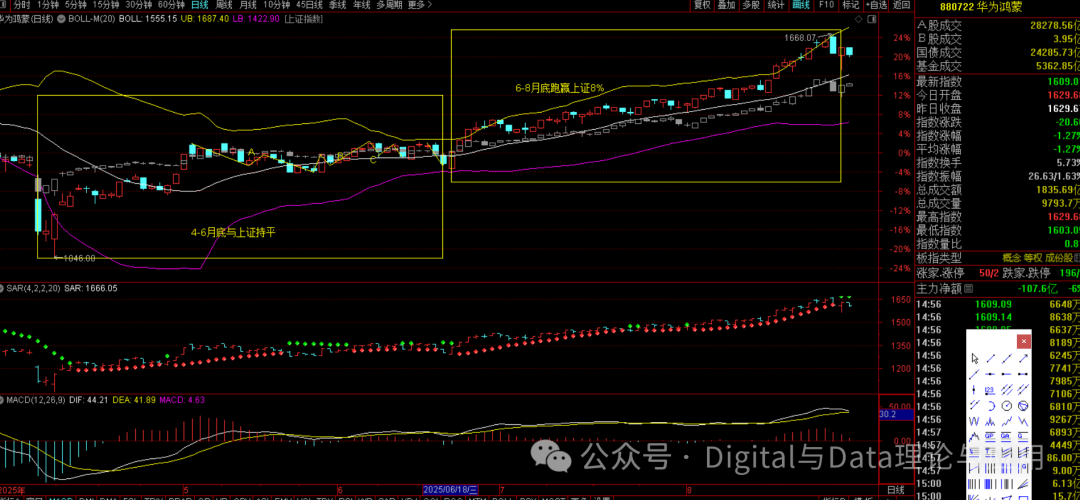Switch to 年线 period
The width and height of the screenshot is (1080, 500).
tap(361, 5)
